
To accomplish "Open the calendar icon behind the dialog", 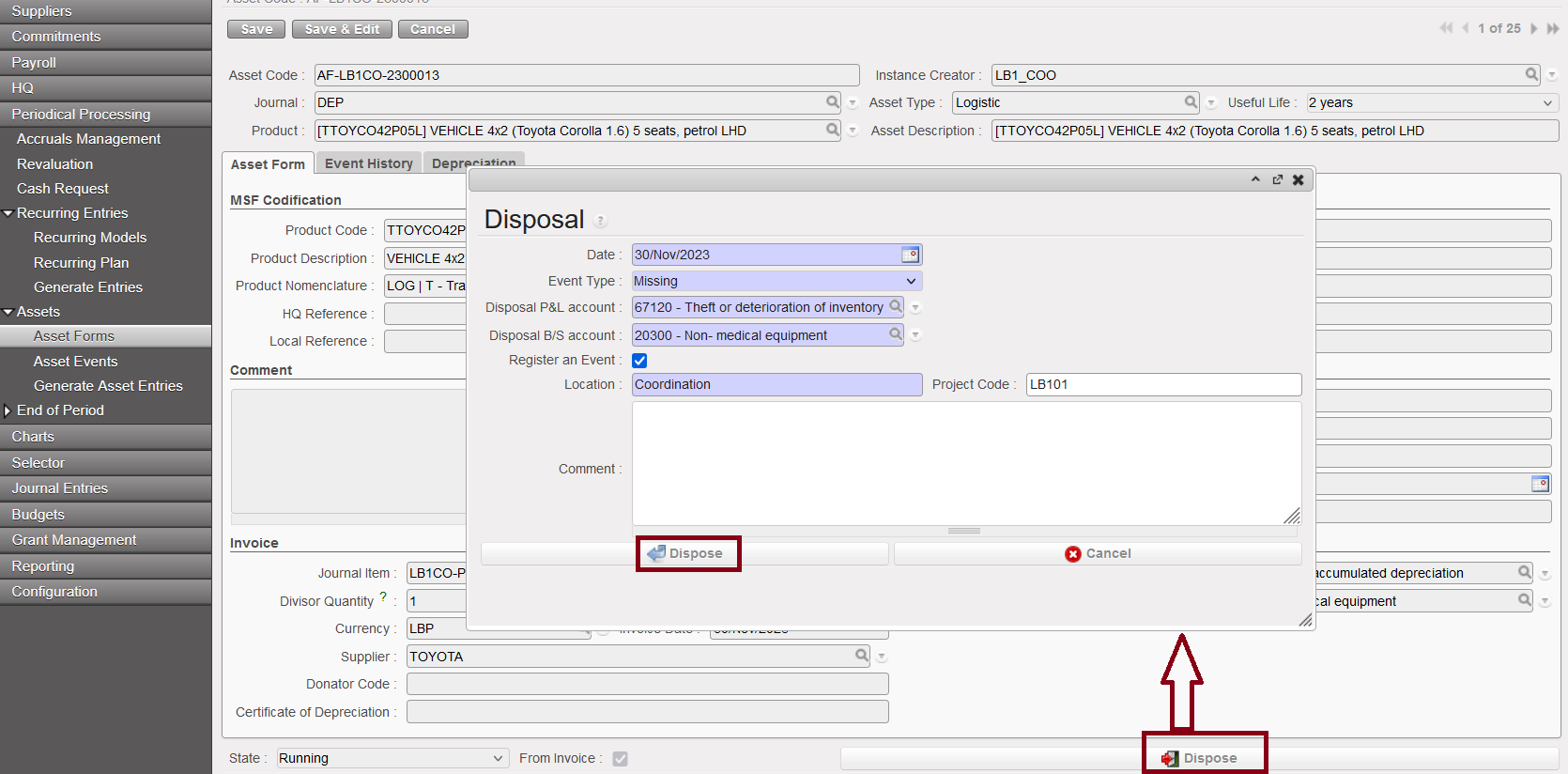I will pyautogui.click(x=1540, y=484).
